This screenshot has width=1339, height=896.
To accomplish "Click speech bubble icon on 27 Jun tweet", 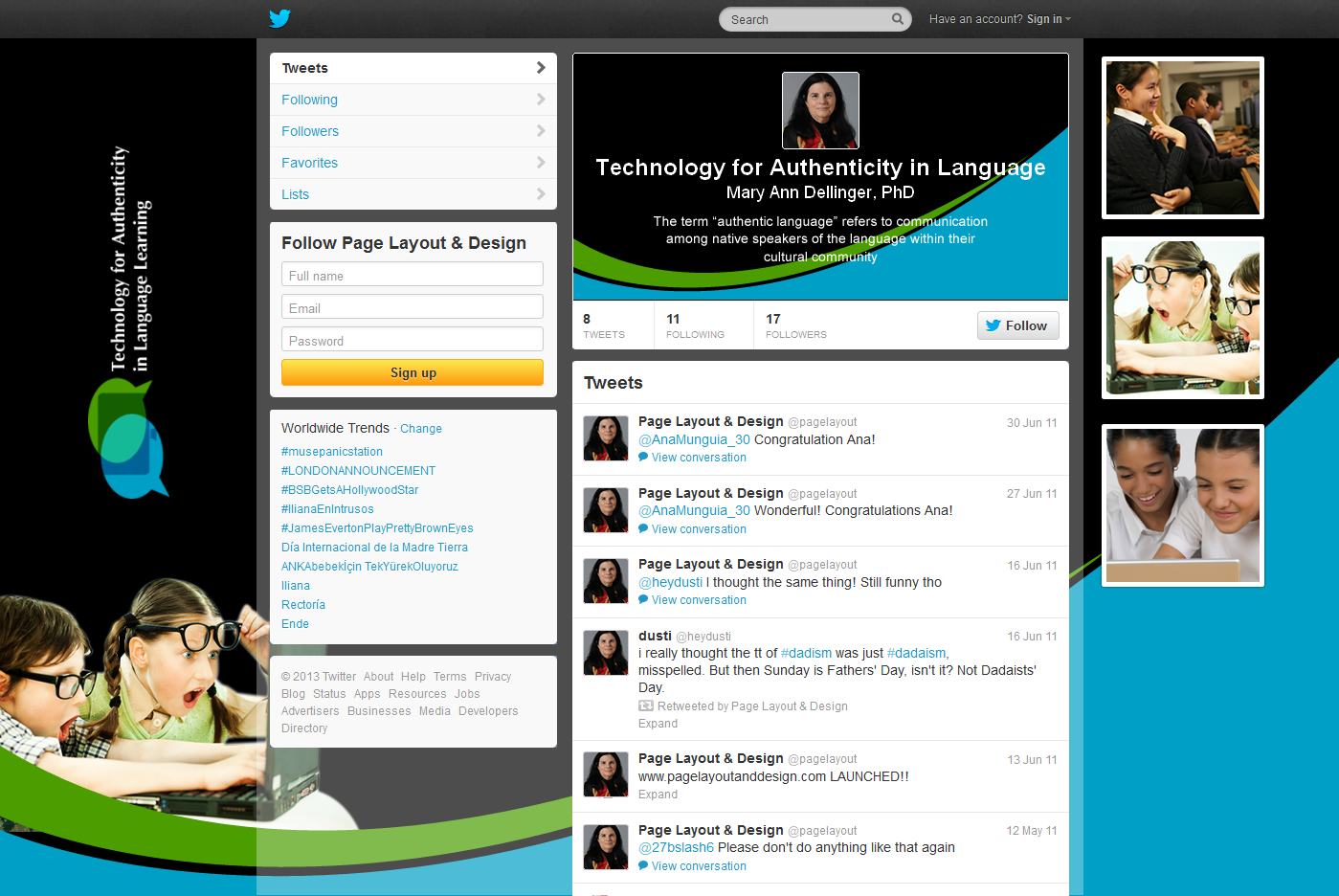I will (x=643, y=528).
